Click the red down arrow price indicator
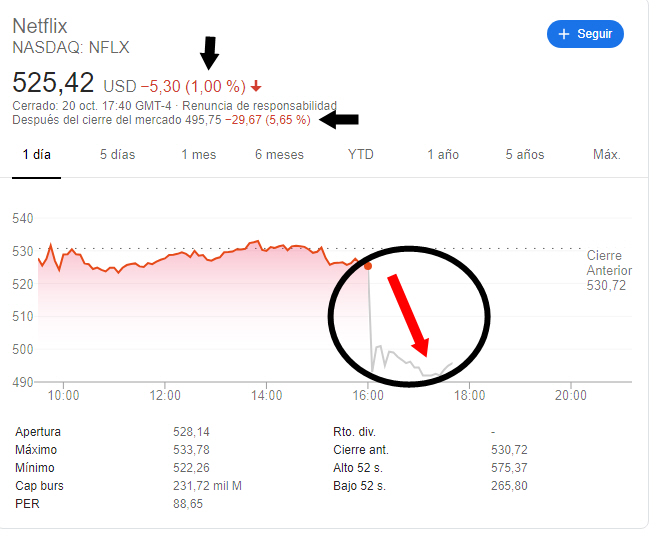Viewport: 656px width, 542px height. point(256,86)
